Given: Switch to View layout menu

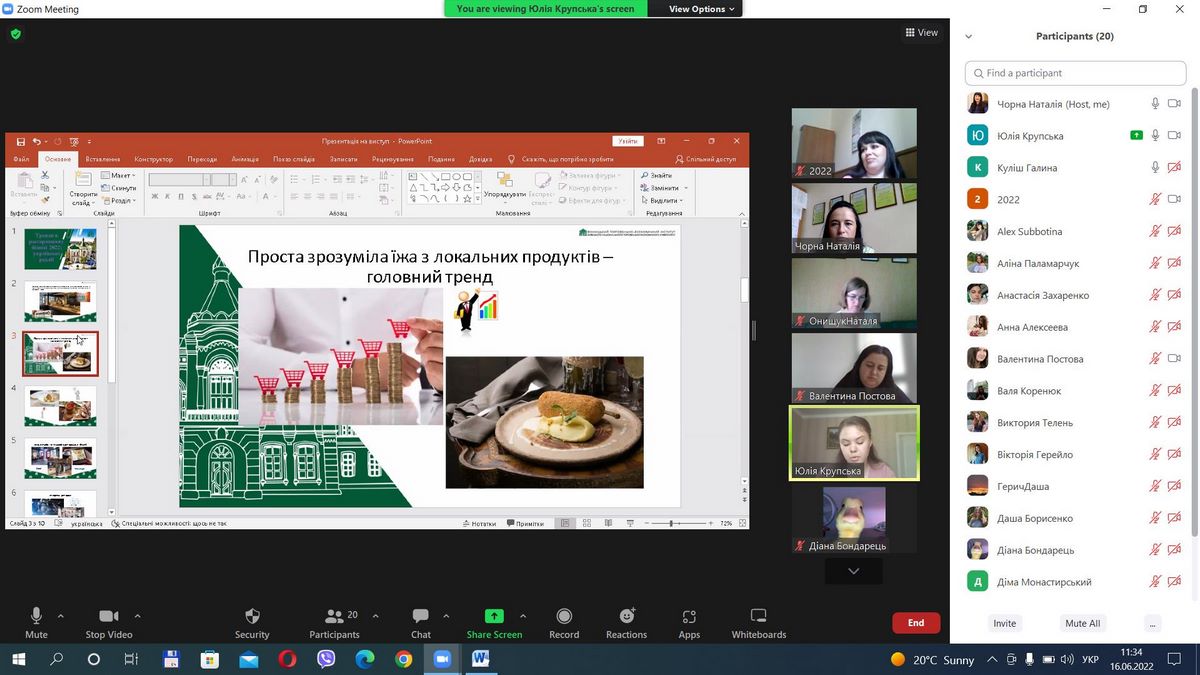Looking at the screenshot, I should click(921, 33).
